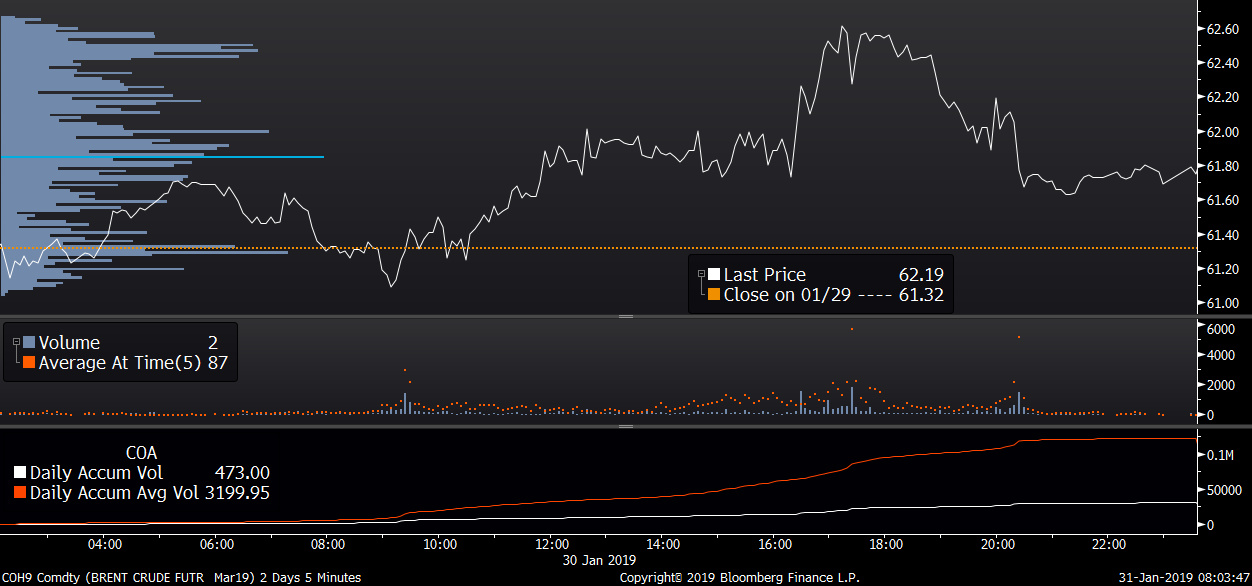Click divider handle above the COA panel
1252x586 pixels.
coord(626,426)
